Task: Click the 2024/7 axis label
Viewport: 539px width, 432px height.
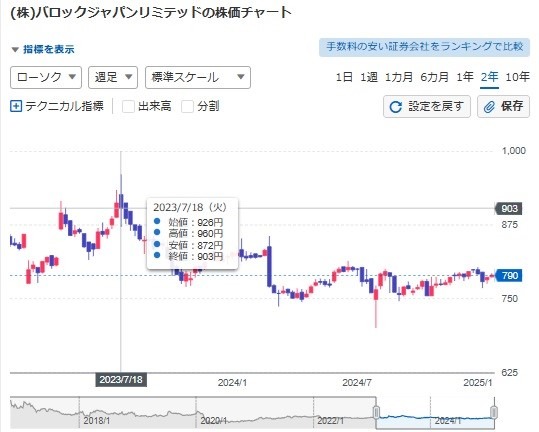Action: point(357,383)
